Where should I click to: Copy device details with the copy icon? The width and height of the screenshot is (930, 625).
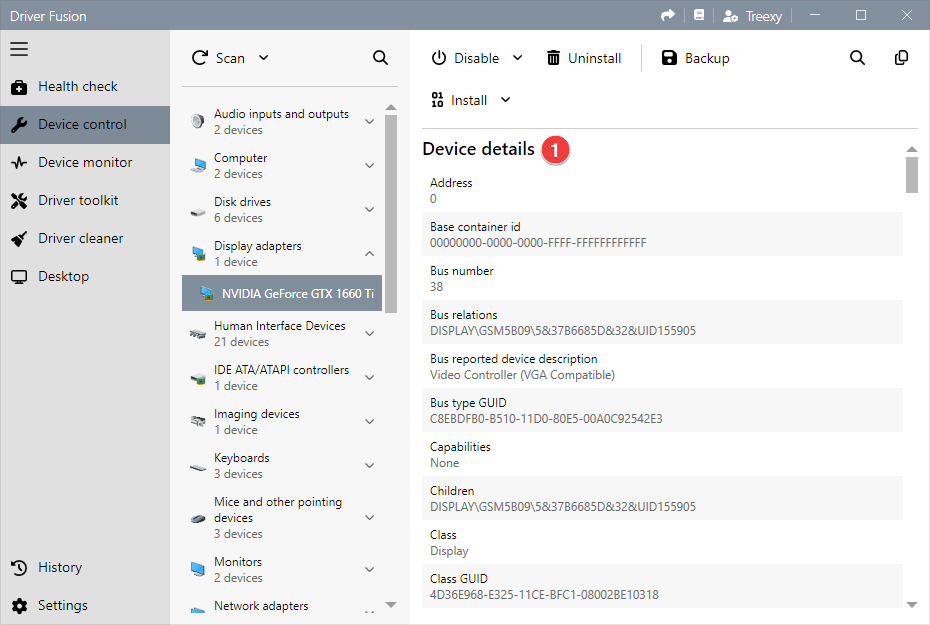(901, 58)
